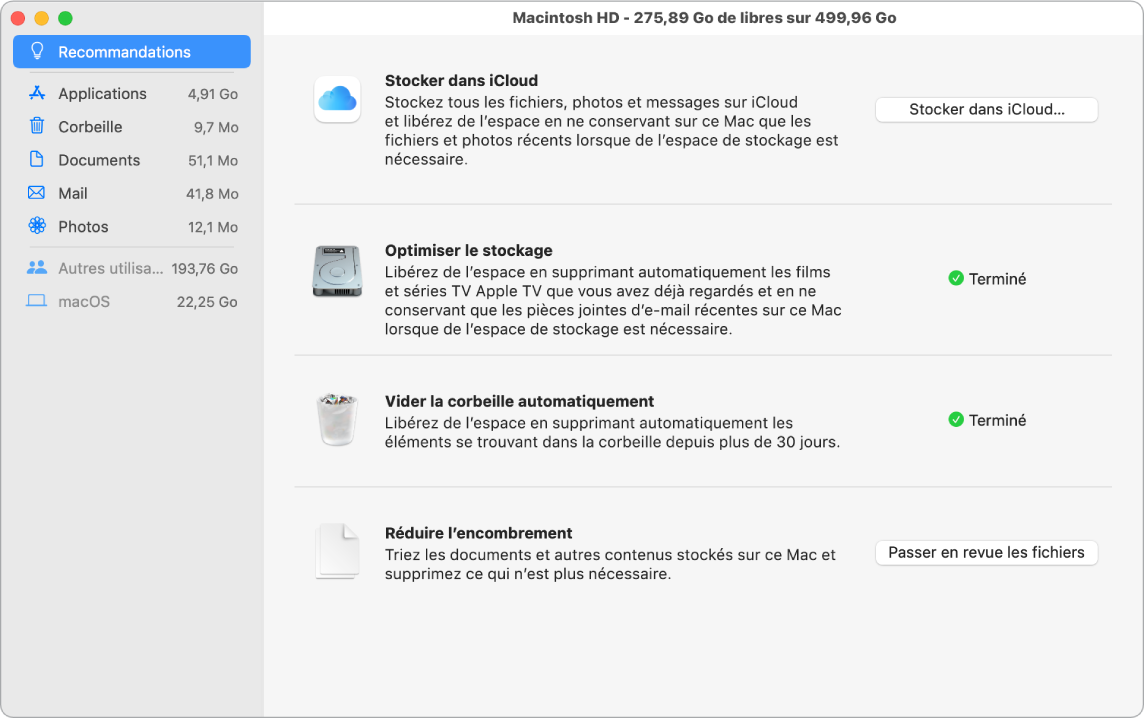
Task: Click the full trash can icon
Action: [x=337, y=419]
